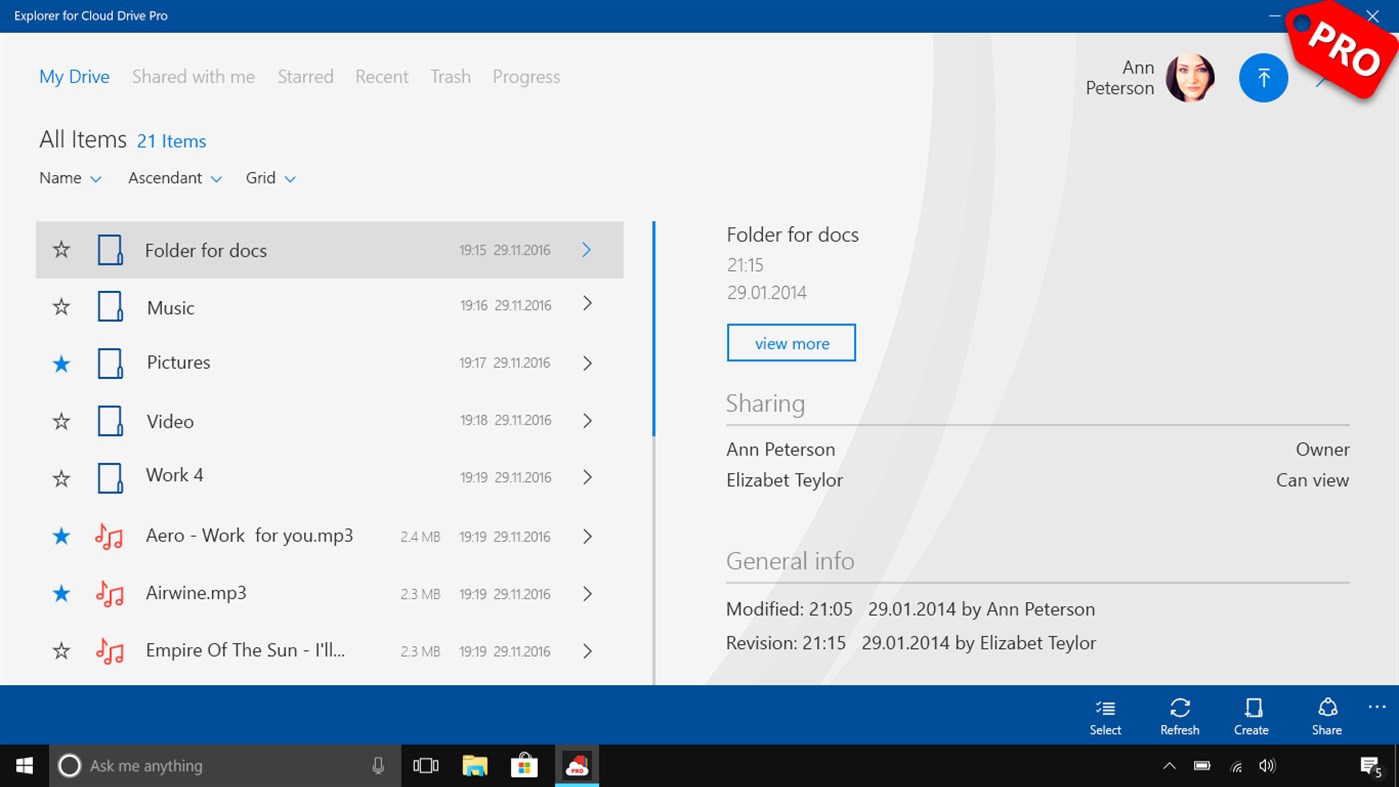The height and width of the screenshot is (787, 1399).
Task: Click Ann Peterson's profile picture
Action: point(1191,77)
